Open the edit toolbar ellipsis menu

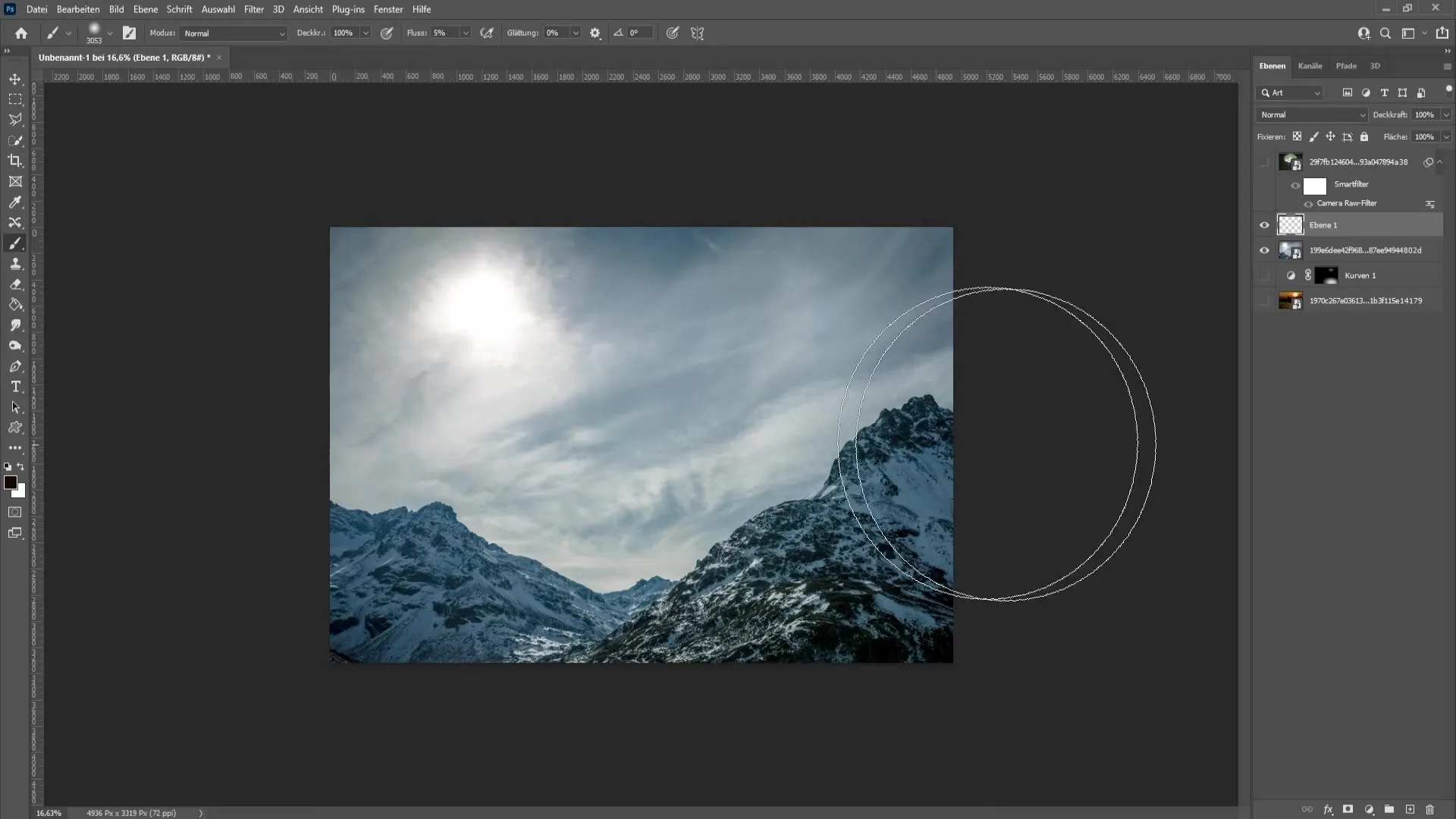15,448
